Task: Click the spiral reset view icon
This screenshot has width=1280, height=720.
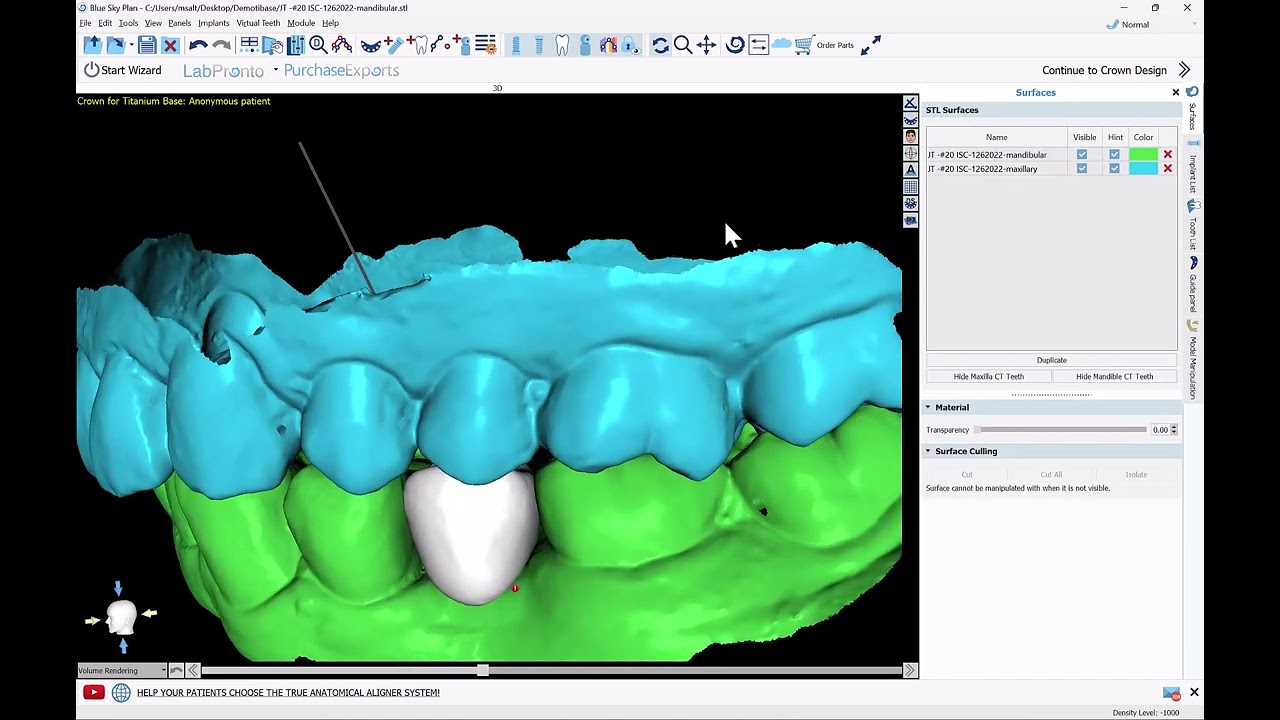Action: (735, 45)
